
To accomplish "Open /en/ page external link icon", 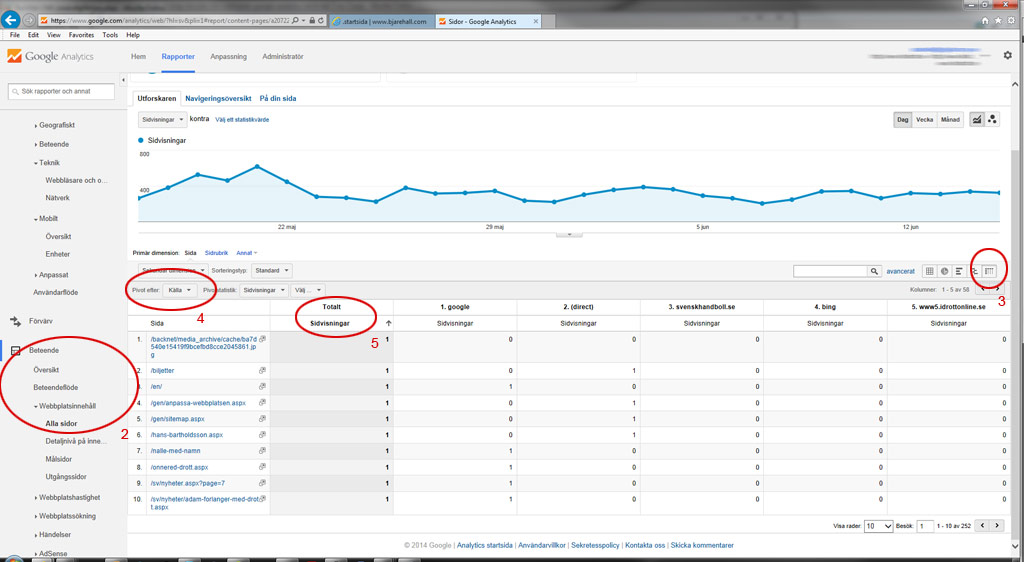I will tap(262, 386).
